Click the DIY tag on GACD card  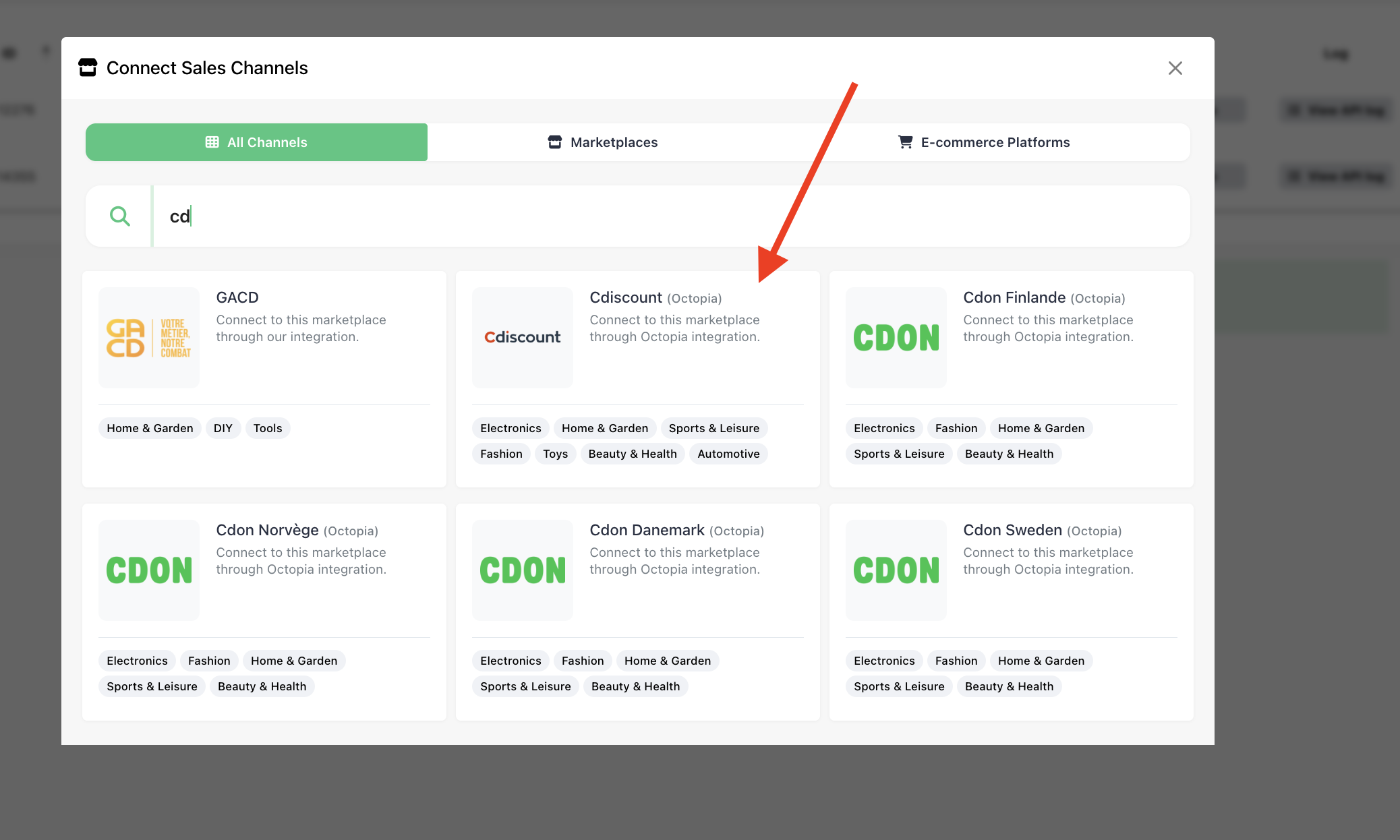pos(223,429)
